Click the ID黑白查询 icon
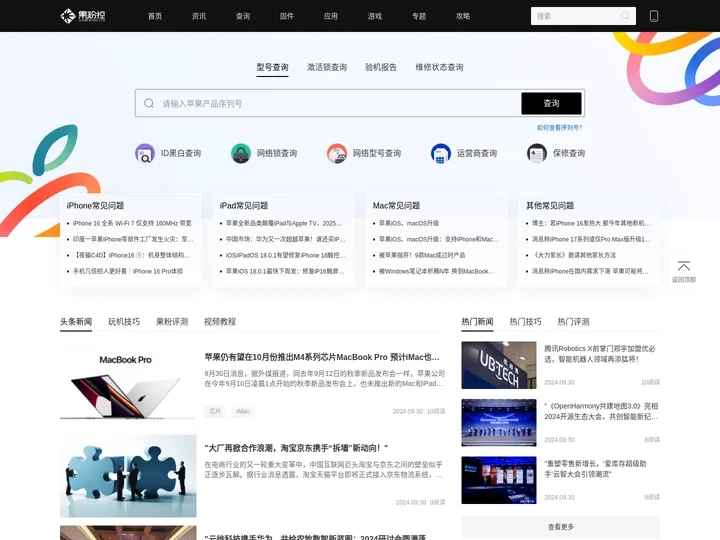This screenshot has height=540, width=720. pyautogui.click(x=145, y=153)
